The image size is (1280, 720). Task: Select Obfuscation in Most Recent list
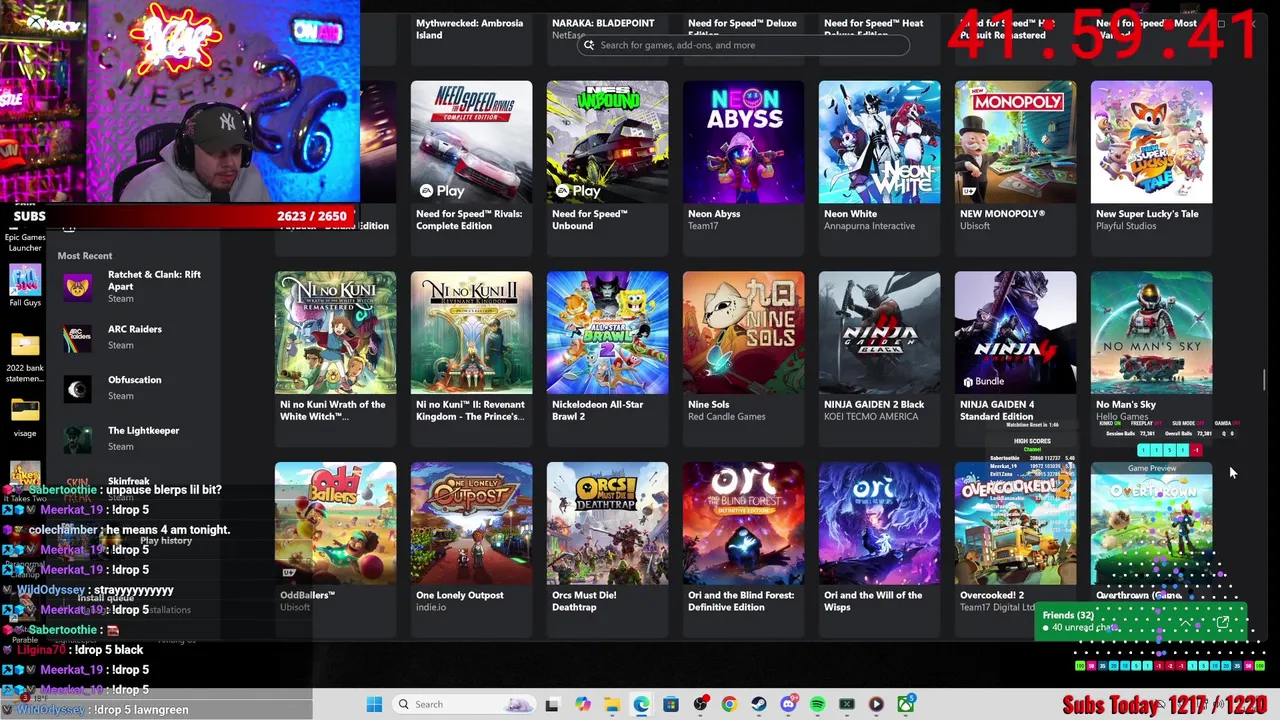click(x=134, y=380)
